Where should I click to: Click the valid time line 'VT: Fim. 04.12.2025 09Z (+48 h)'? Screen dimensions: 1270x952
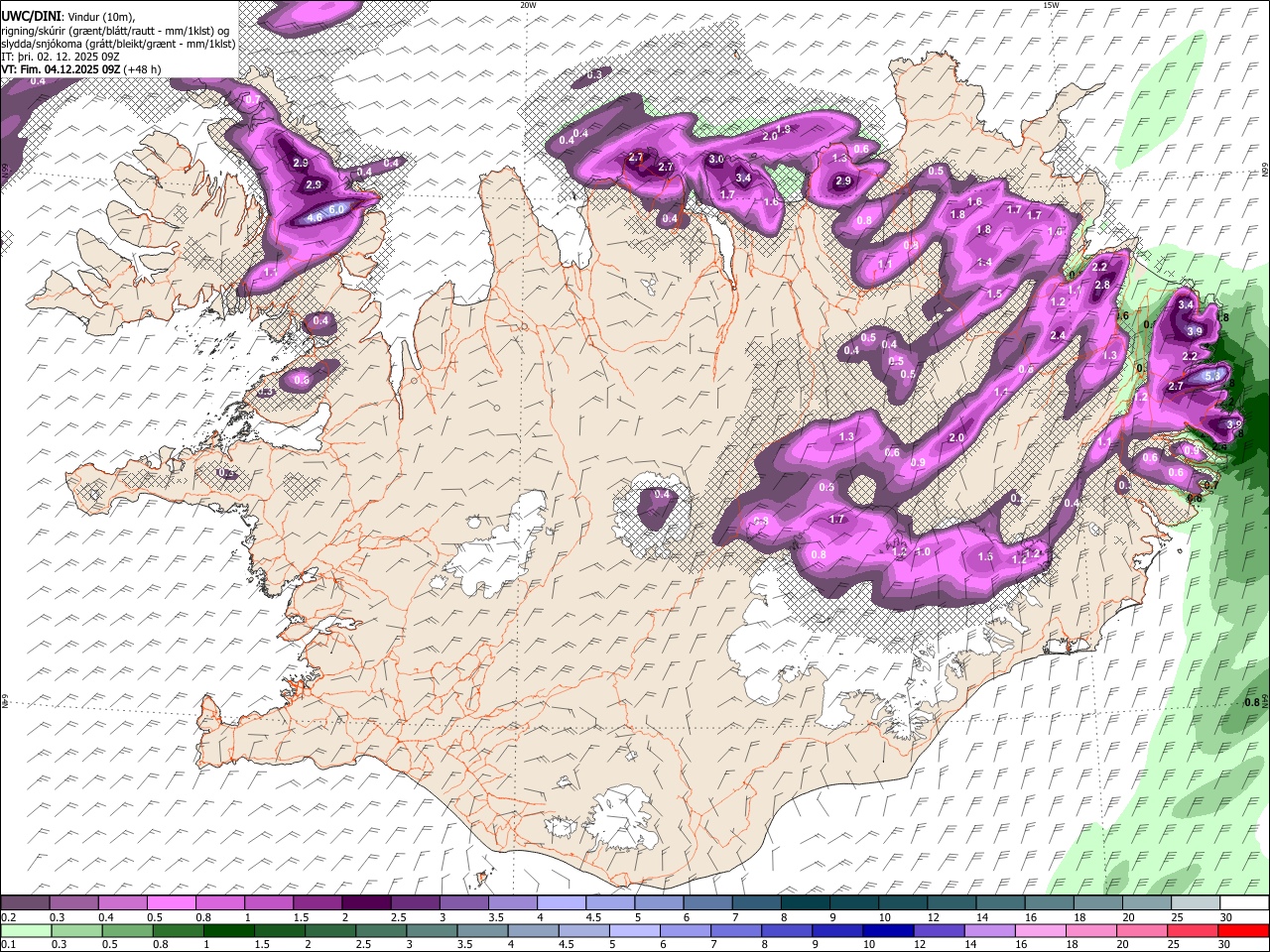pos(81,69)
